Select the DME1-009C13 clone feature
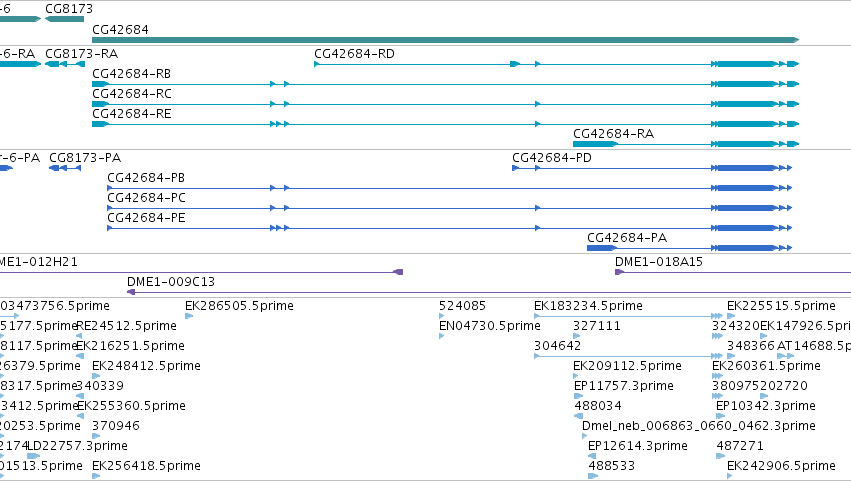Screen dimensions: 851x481 488,292
